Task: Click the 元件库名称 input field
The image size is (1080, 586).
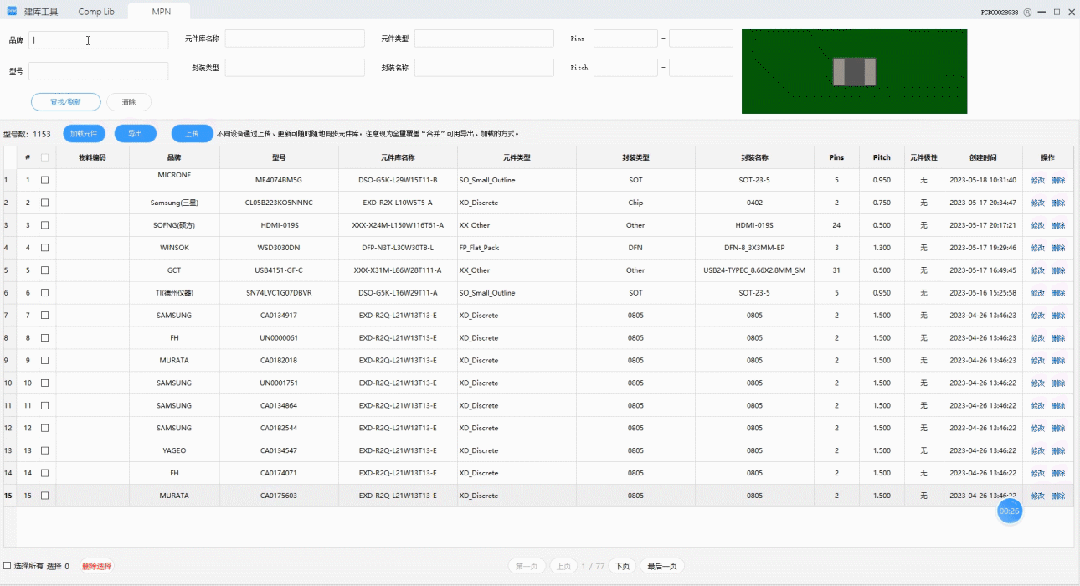Action: point(295,39)
